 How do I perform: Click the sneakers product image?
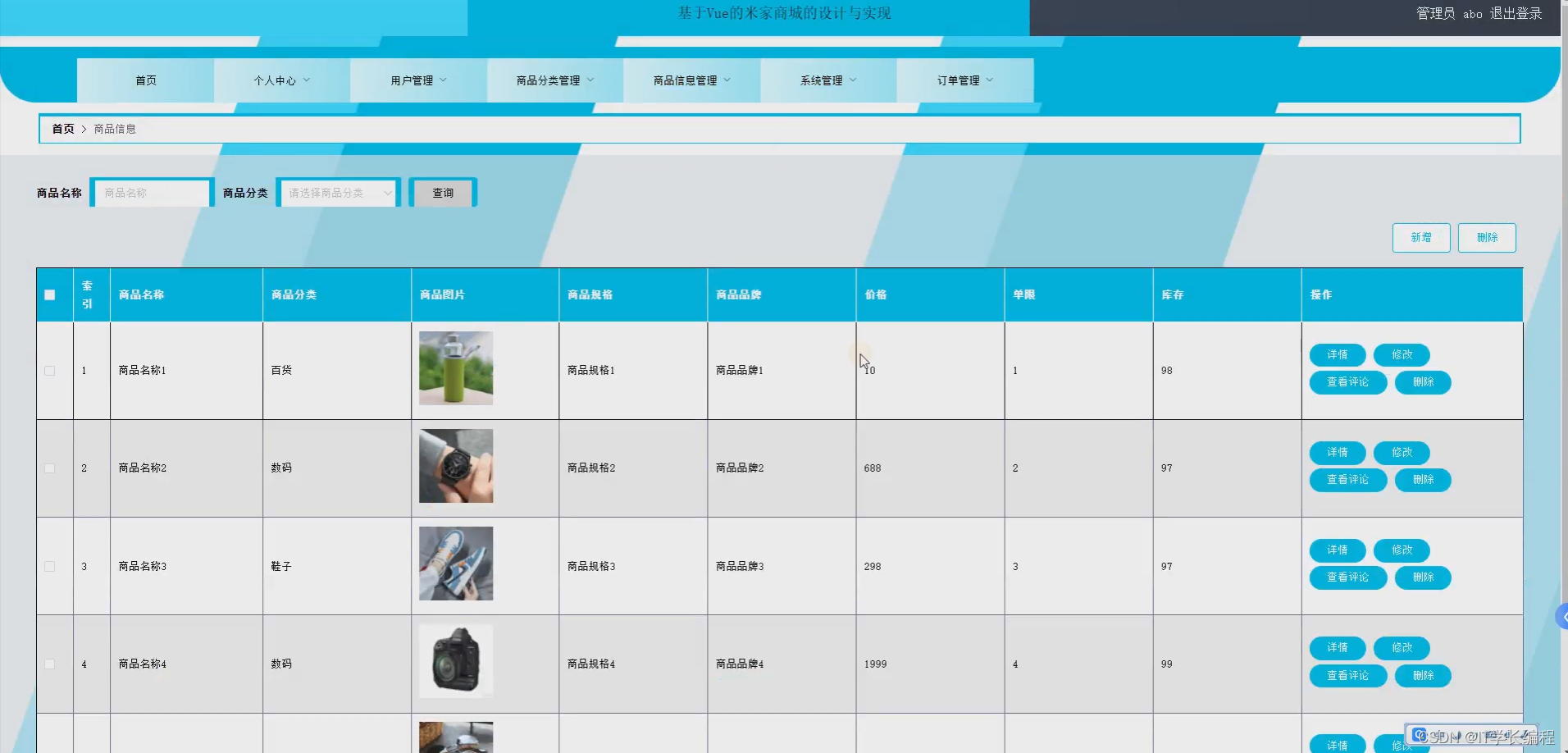coord(456,564)
